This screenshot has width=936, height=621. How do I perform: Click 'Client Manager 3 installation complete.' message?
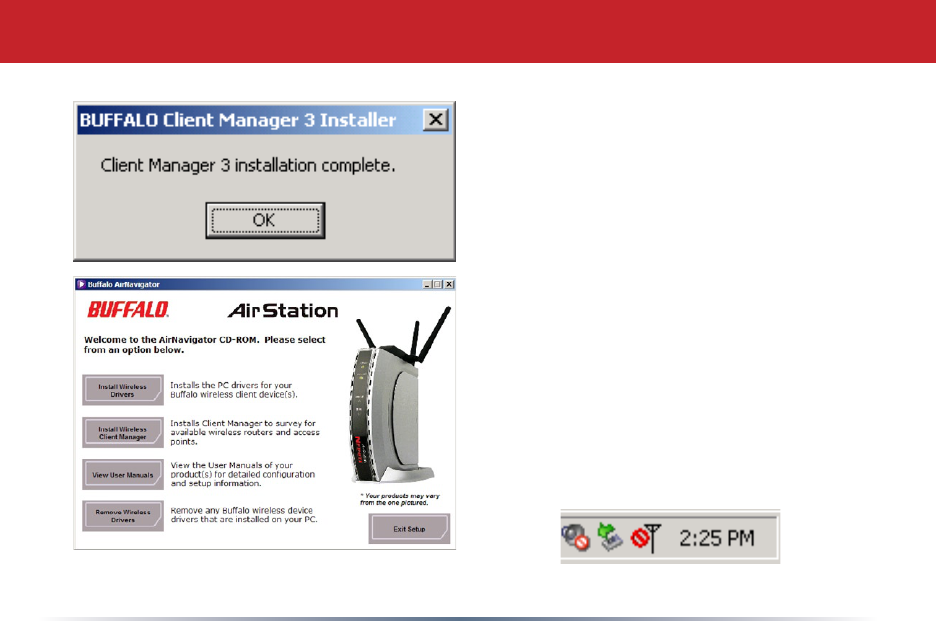coord(248,165)
